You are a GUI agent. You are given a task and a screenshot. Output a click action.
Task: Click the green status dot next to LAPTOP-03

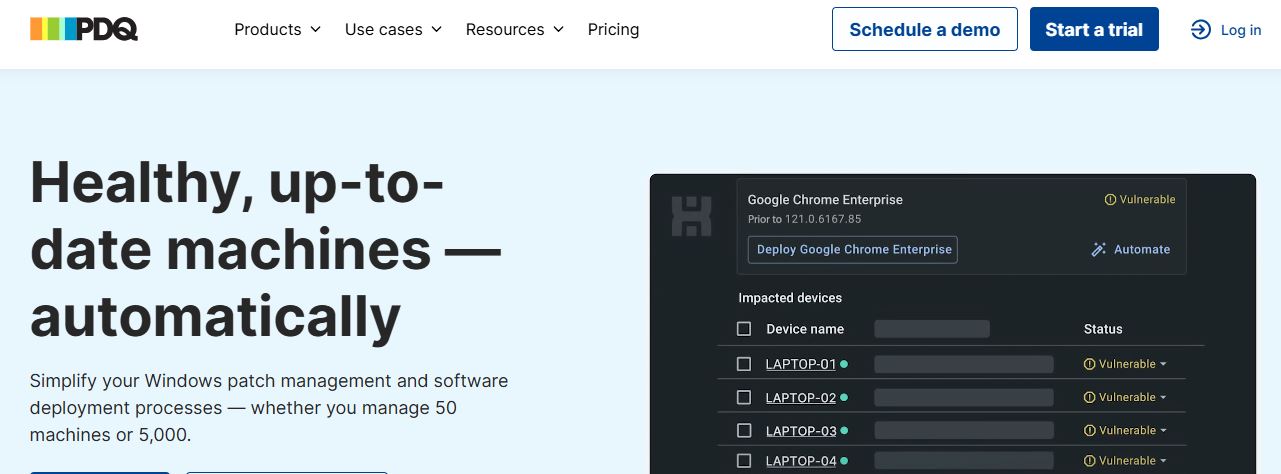(844, 431)
